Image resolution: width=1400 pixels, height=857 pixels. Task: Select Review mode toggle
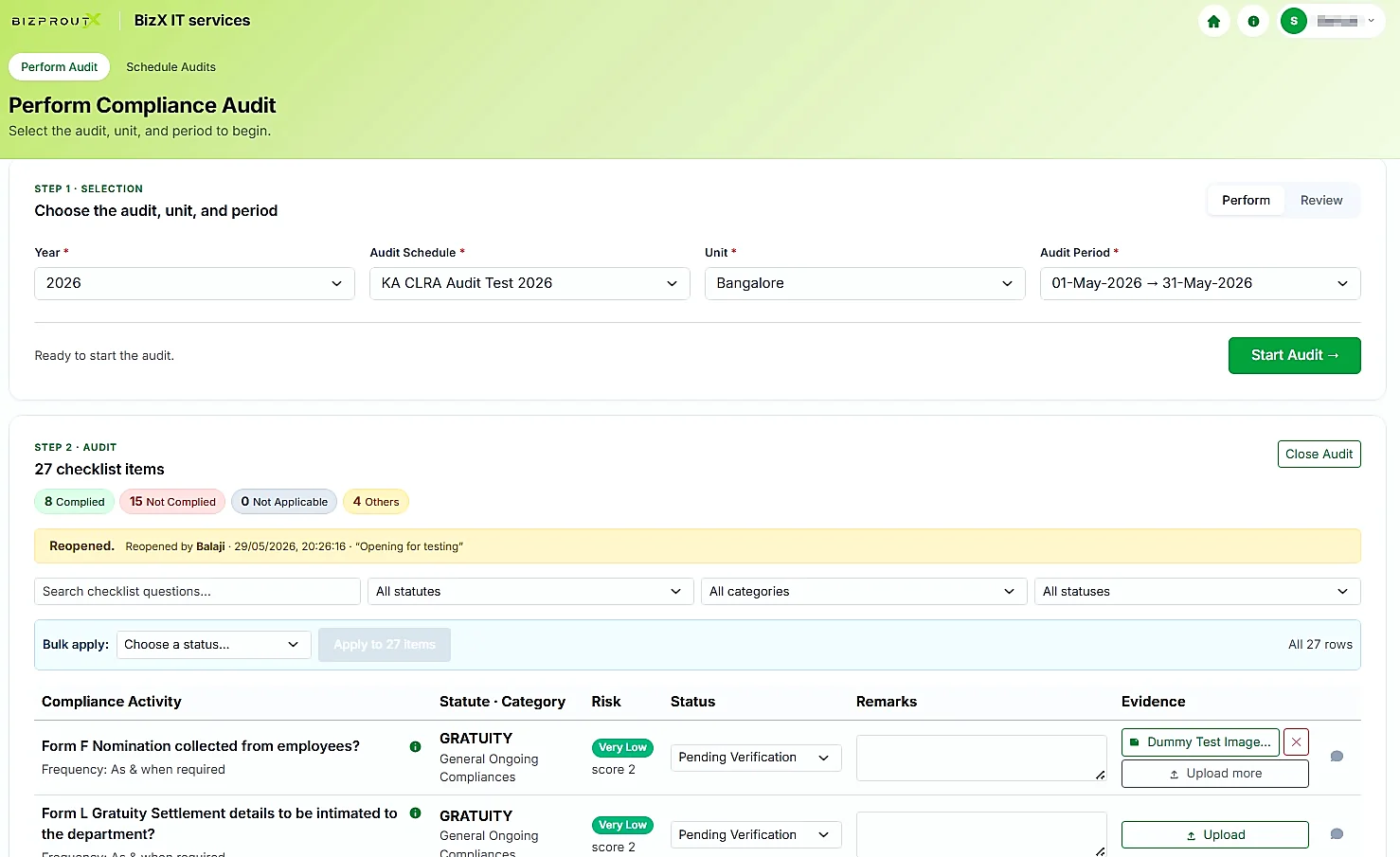tap(1321, 200)
